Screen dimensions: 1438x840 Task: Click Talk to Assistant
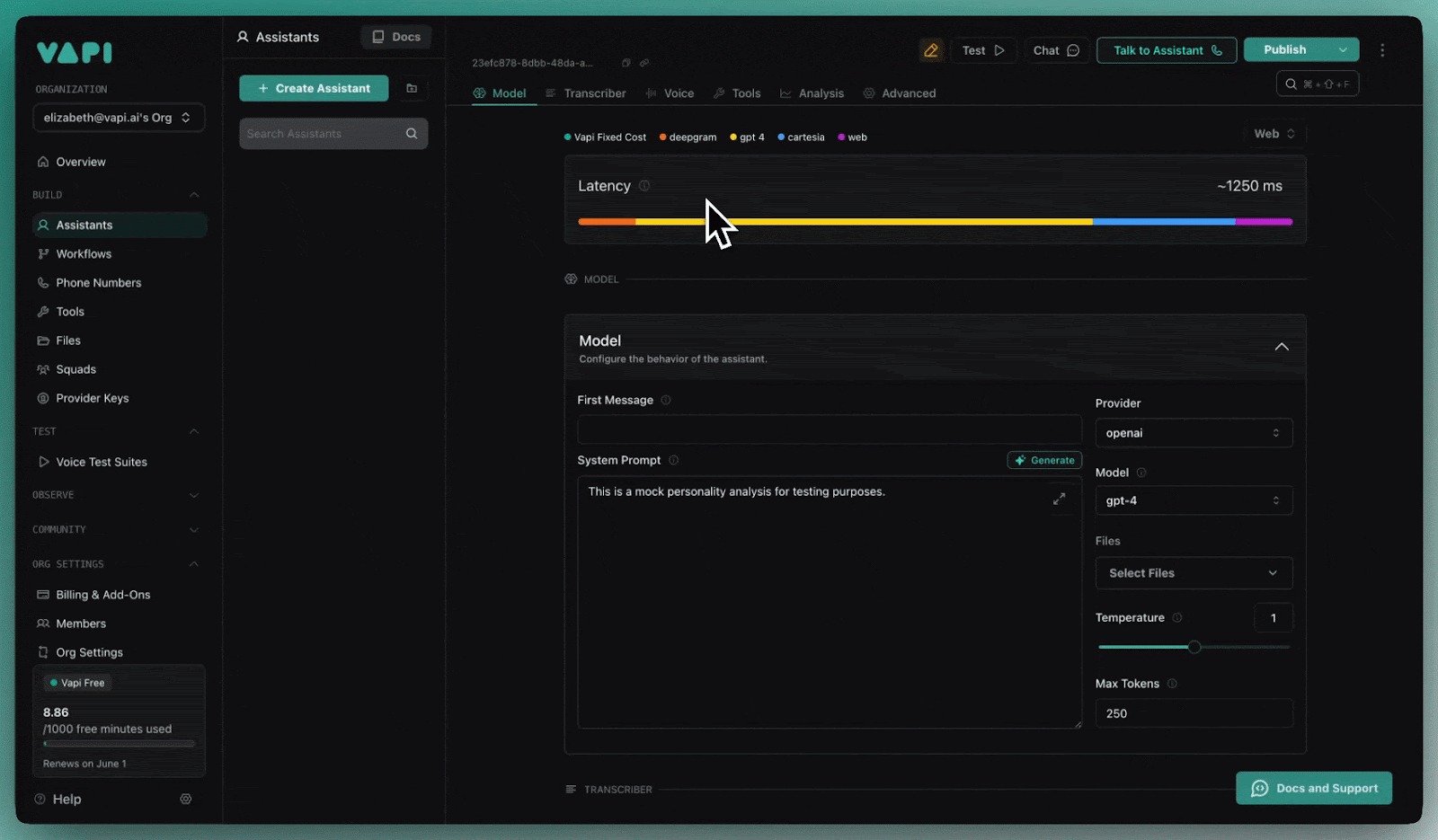[x=1167, y=50]
